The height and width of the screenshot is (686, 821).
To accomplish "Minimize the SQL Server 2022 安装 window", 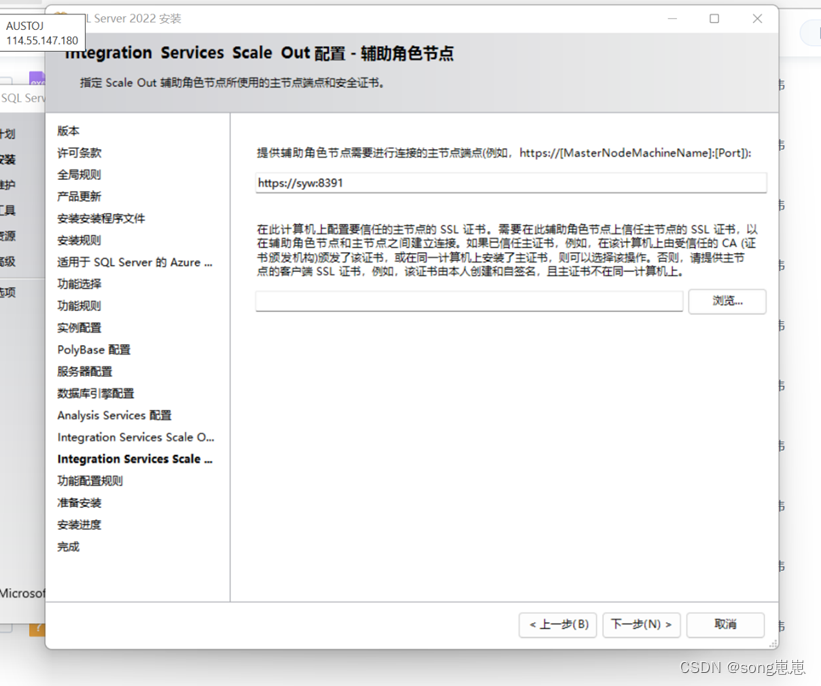I will click(673, 19).
